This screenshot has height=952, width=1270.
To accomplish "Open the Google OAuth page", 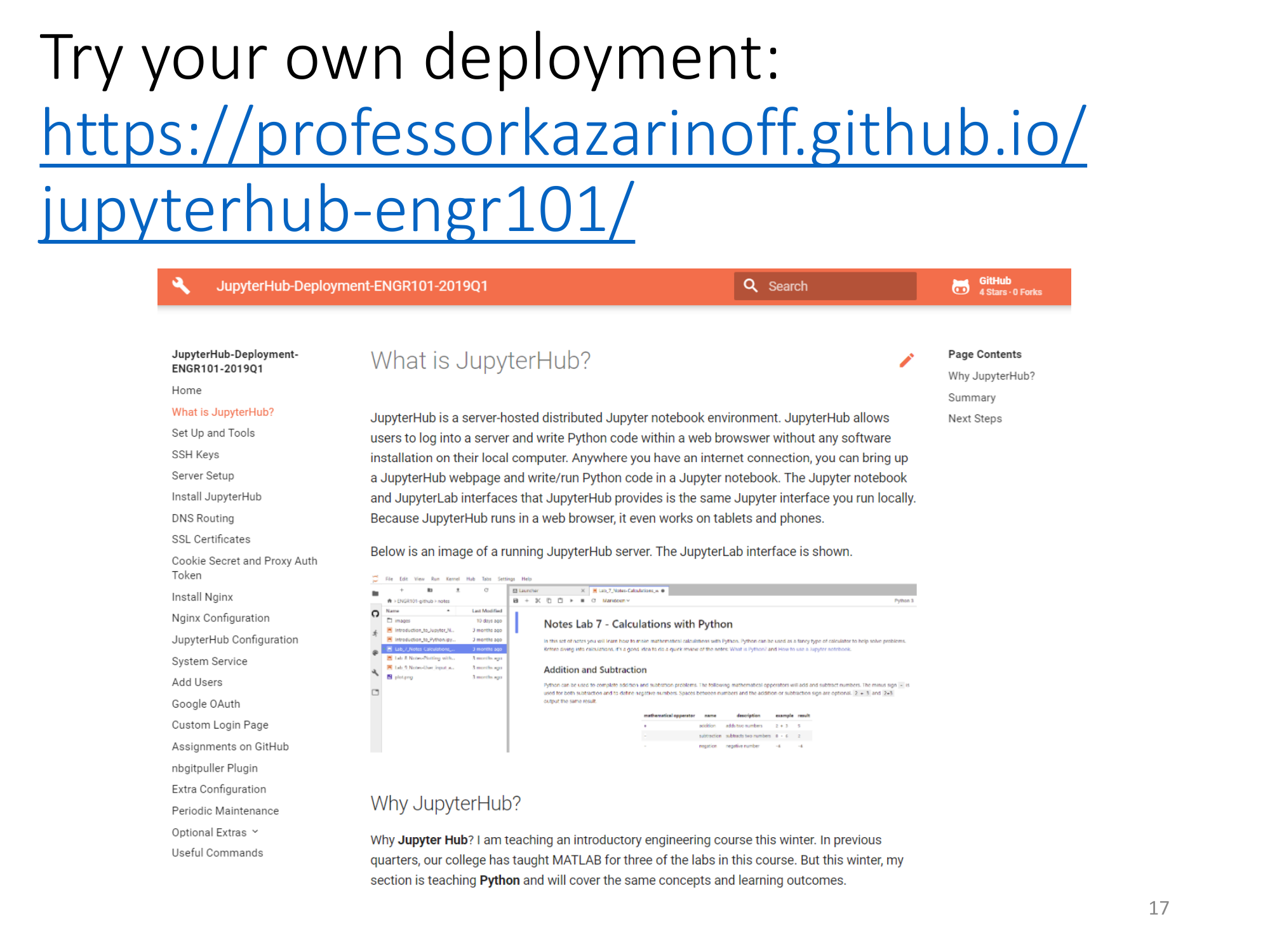I will (x=206, y=704).
